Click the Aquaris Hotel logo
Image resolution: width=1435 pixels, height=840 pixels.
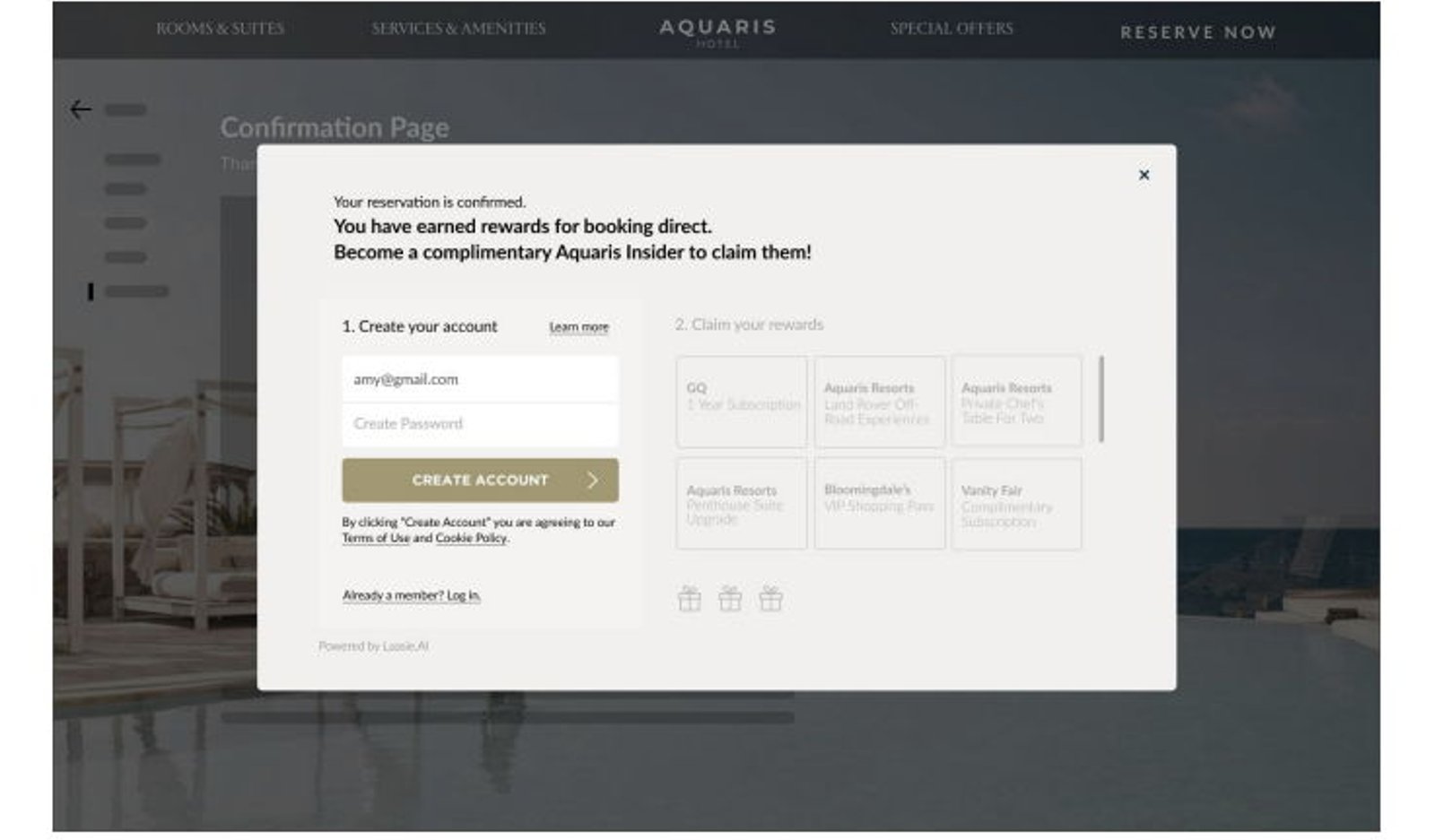[x=717, y=32]
